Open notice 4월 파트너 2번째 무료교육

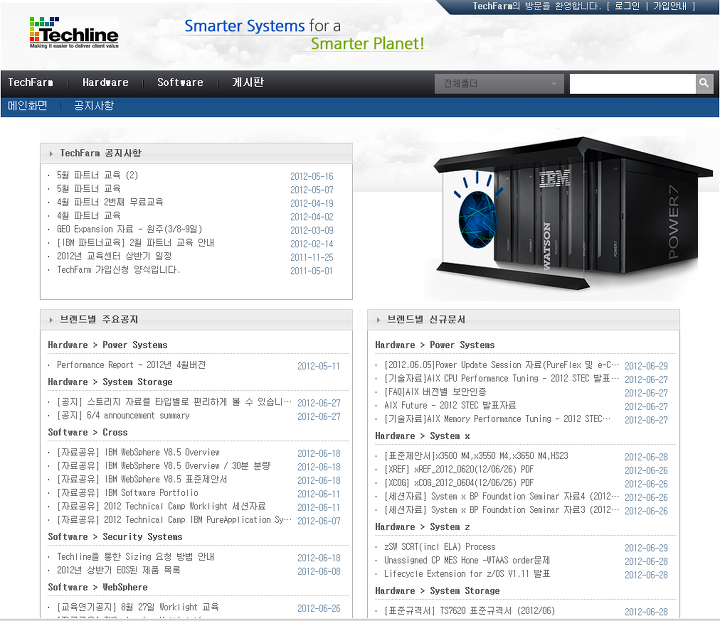[x=110, y=202]
